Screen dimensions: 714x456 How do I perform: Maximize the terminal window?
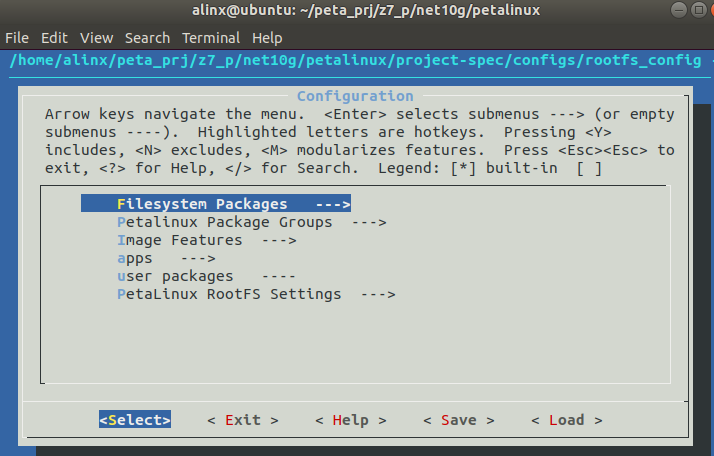coord(699,10)
